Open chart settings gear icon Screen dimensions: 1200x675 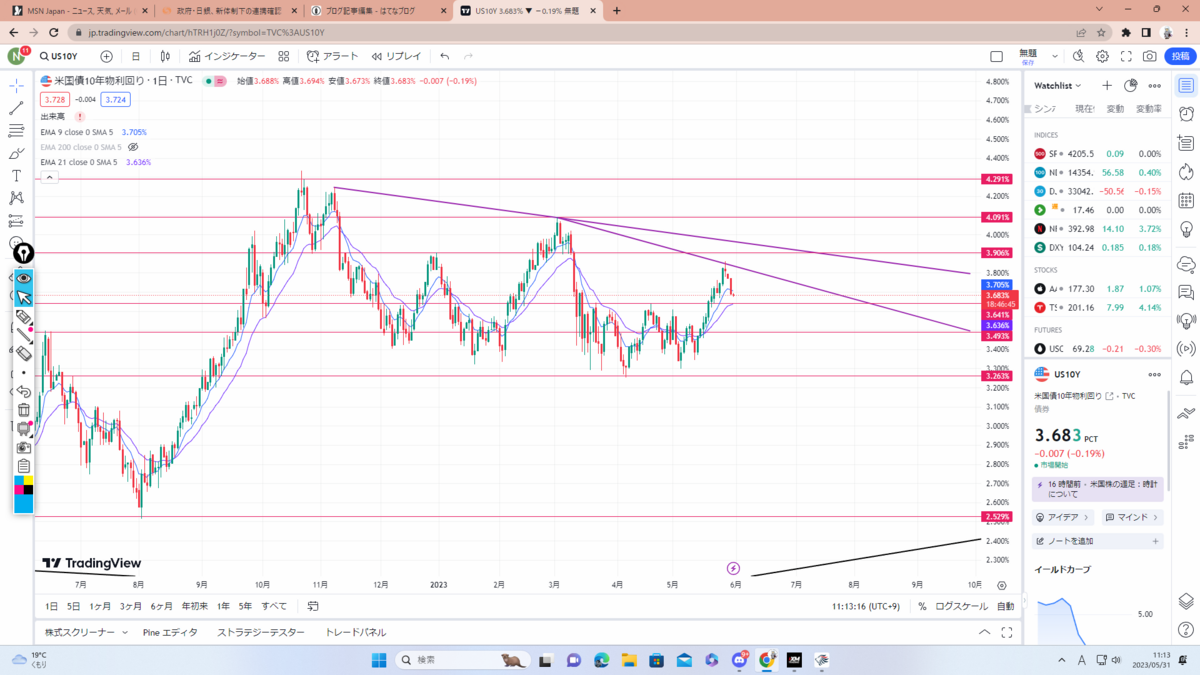coord(1102,57)
